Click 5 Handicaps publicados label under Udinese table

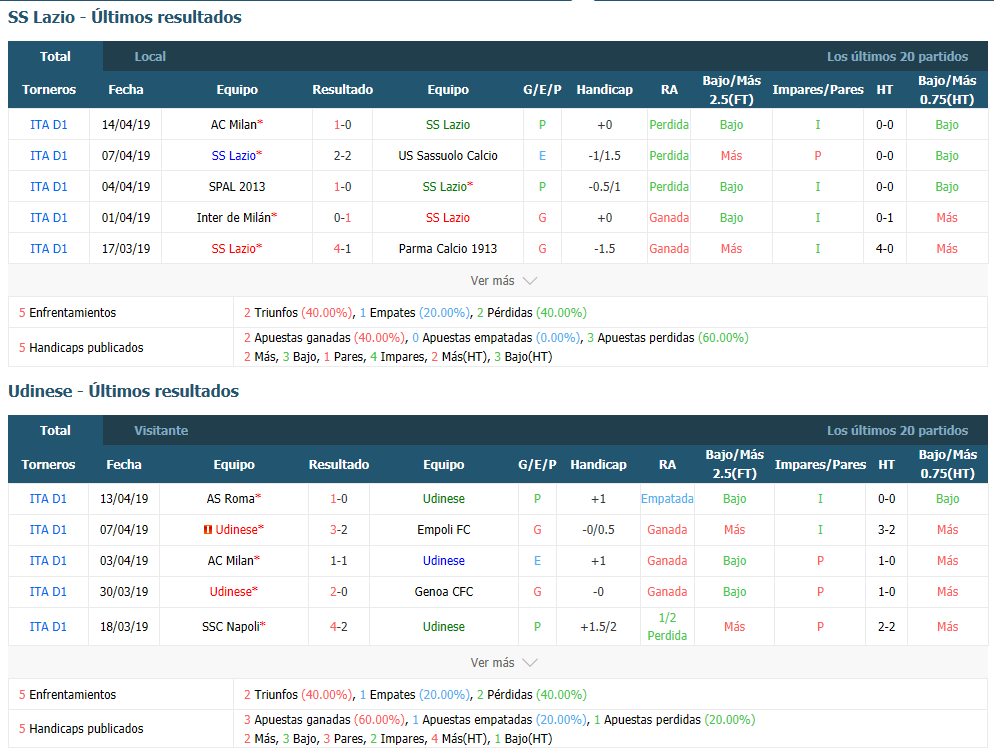(81, 729)
